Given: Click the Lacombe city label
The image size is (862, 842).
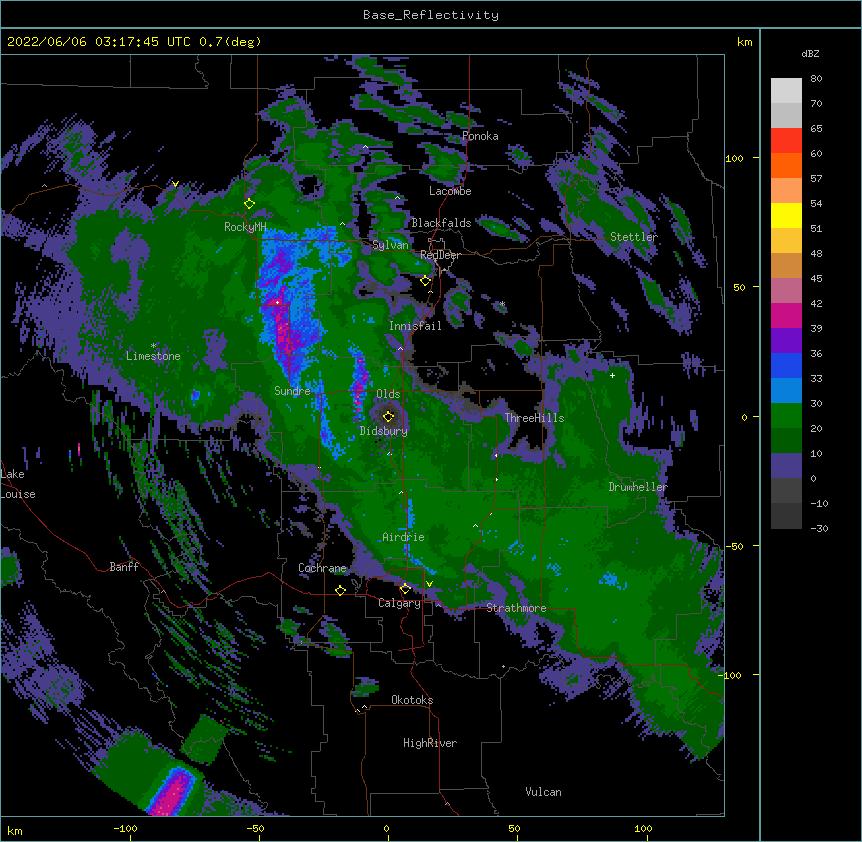Looking at the screenshot, I should click(450, 191).
